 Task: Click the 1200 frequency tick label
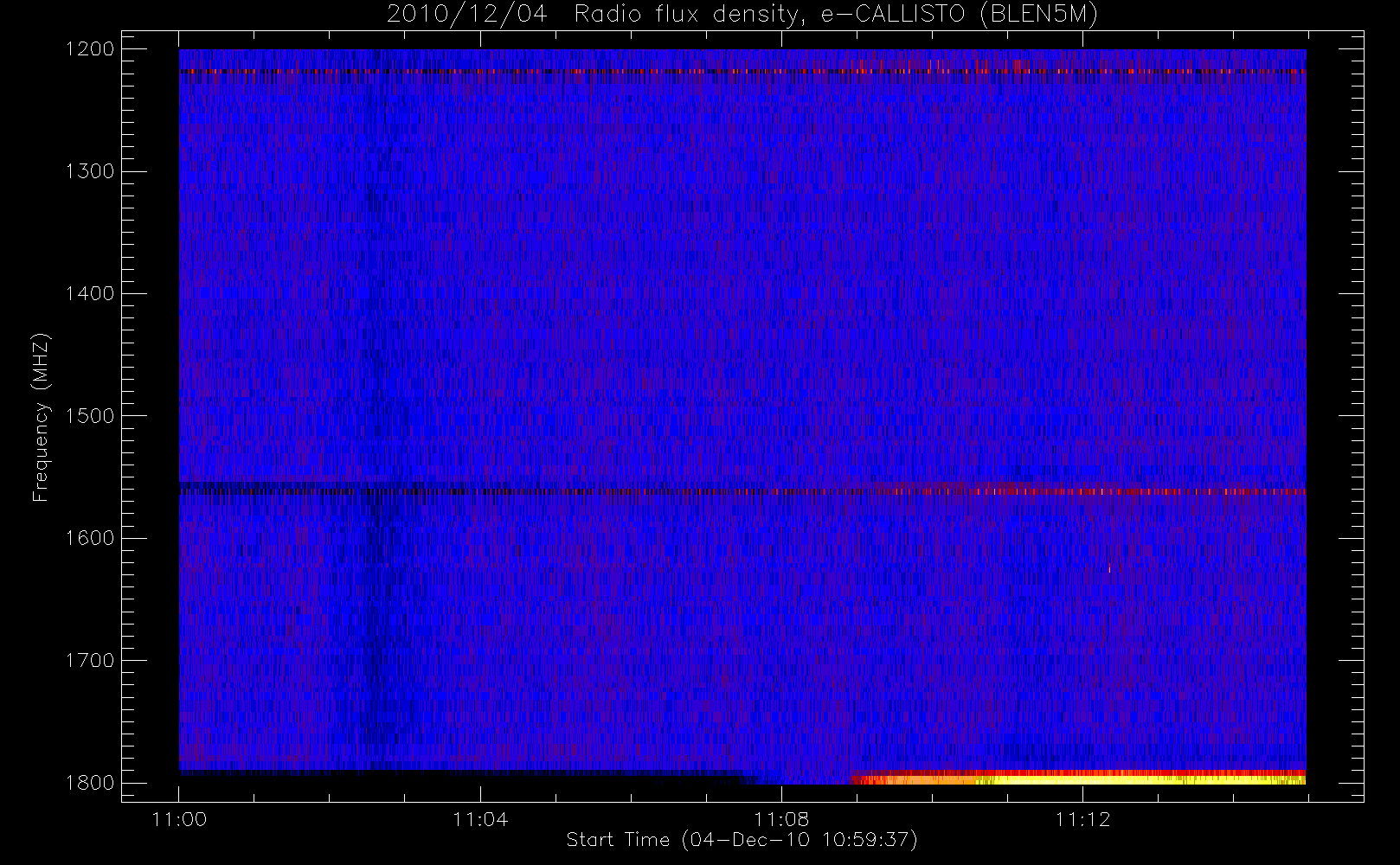tap(90, 49)
